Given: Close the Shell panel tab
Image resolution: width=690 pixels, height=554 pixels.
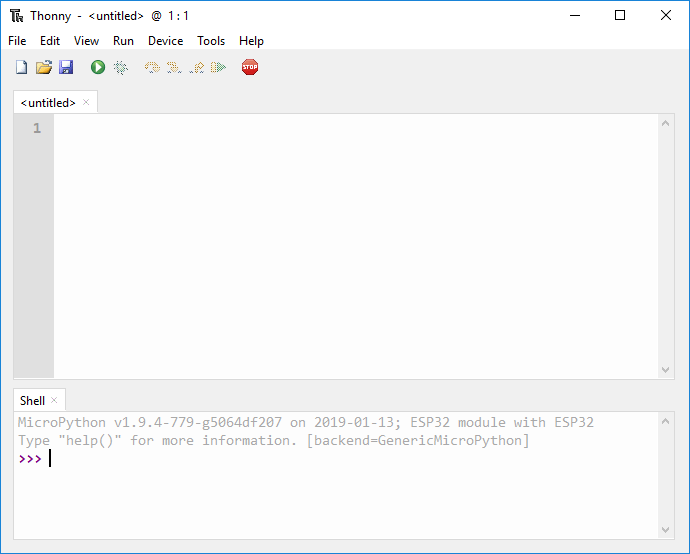Looking at the screenshot, I should tap(54, 400).
